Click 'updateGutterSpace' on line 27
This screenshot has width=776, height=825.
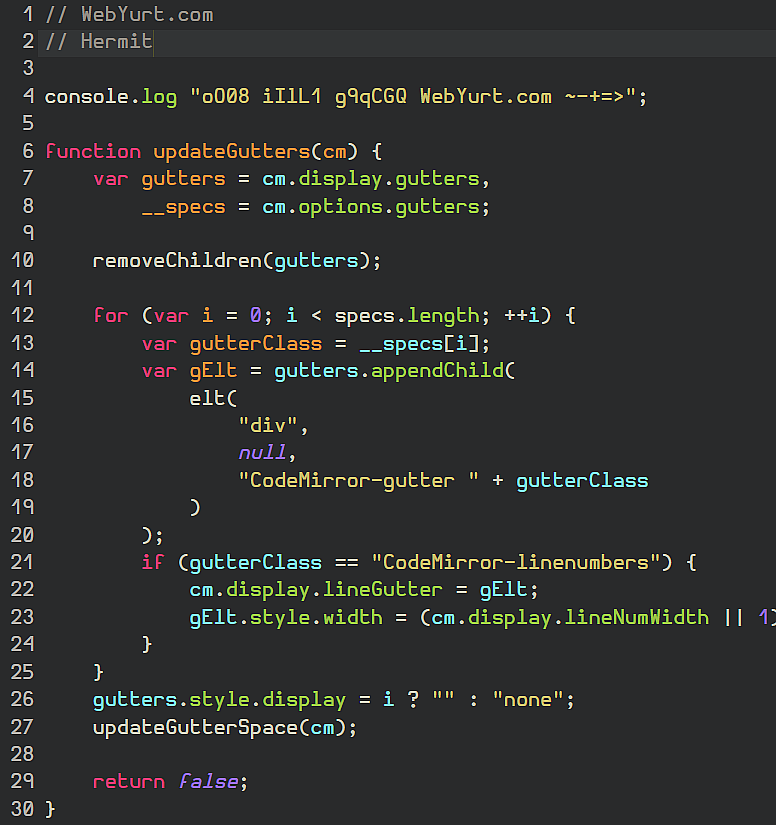[196, 728]
